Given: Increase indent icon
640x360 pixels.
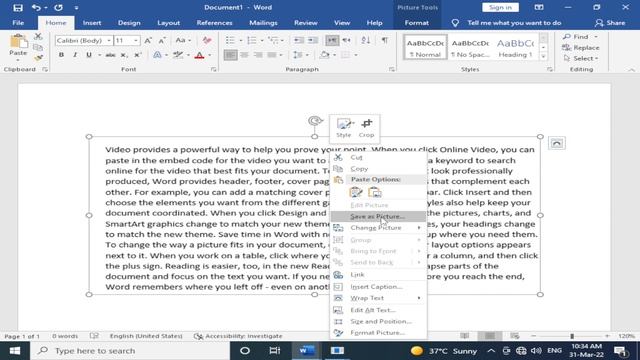Looking at the screenshot, I should (313, 40).
